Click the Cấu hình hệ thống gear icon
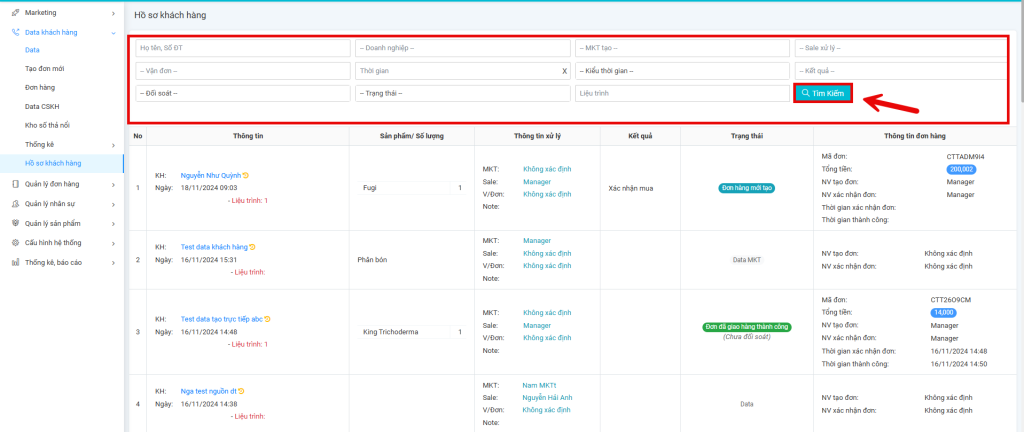 click(14, 242)
